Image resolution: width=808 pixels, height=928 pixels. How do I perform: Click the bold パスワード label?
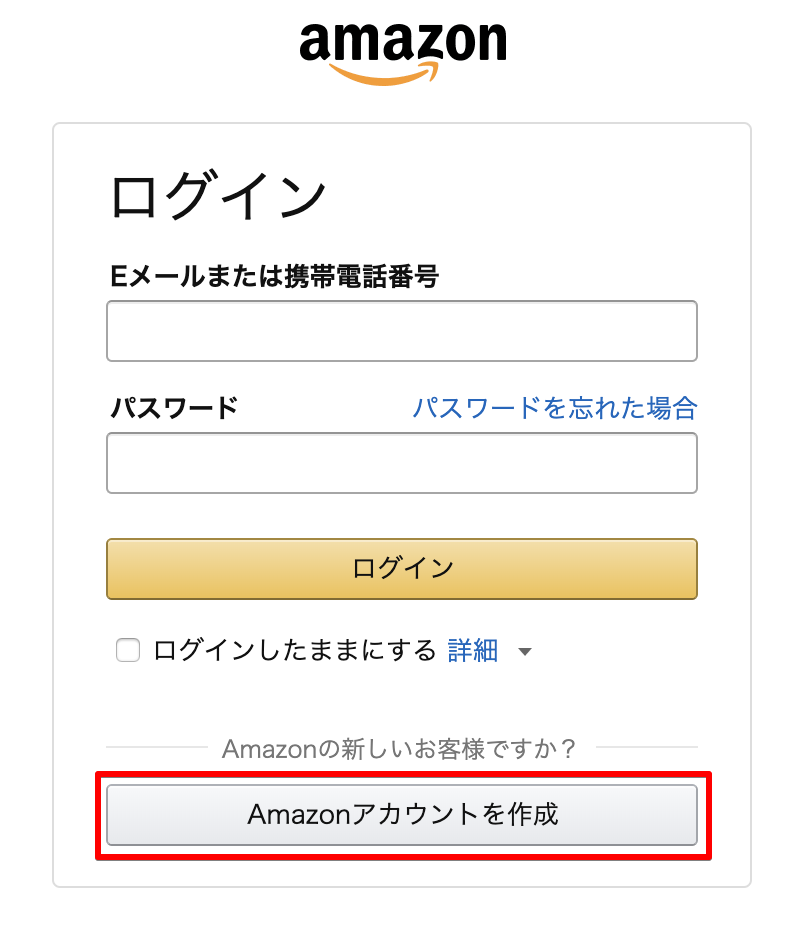click(x=174, y=408)
